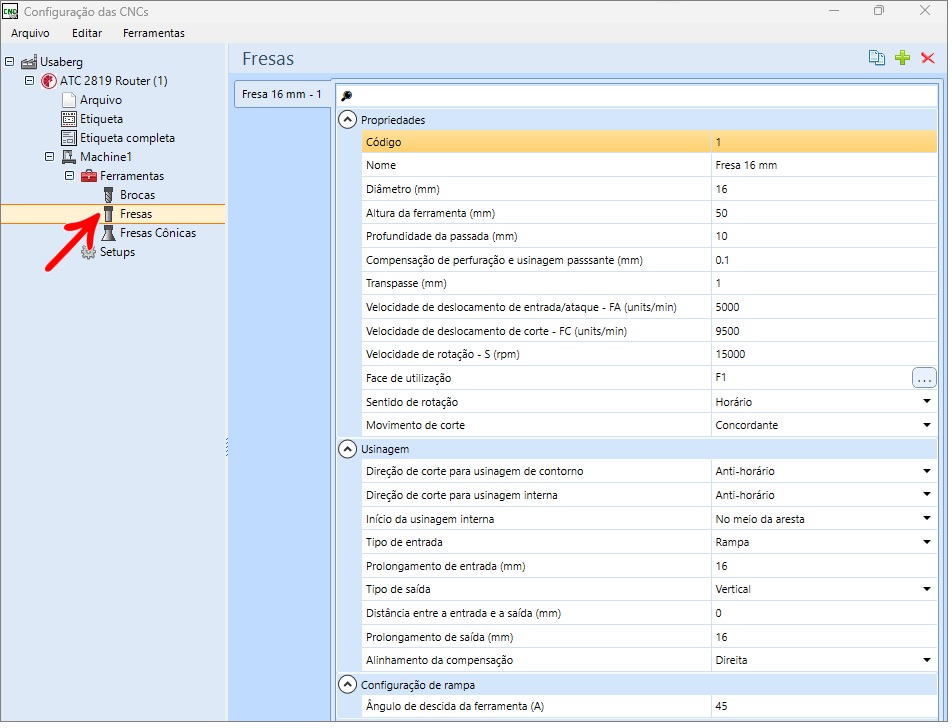Open Direção de corte para usinagem interna dropdown

926,495
